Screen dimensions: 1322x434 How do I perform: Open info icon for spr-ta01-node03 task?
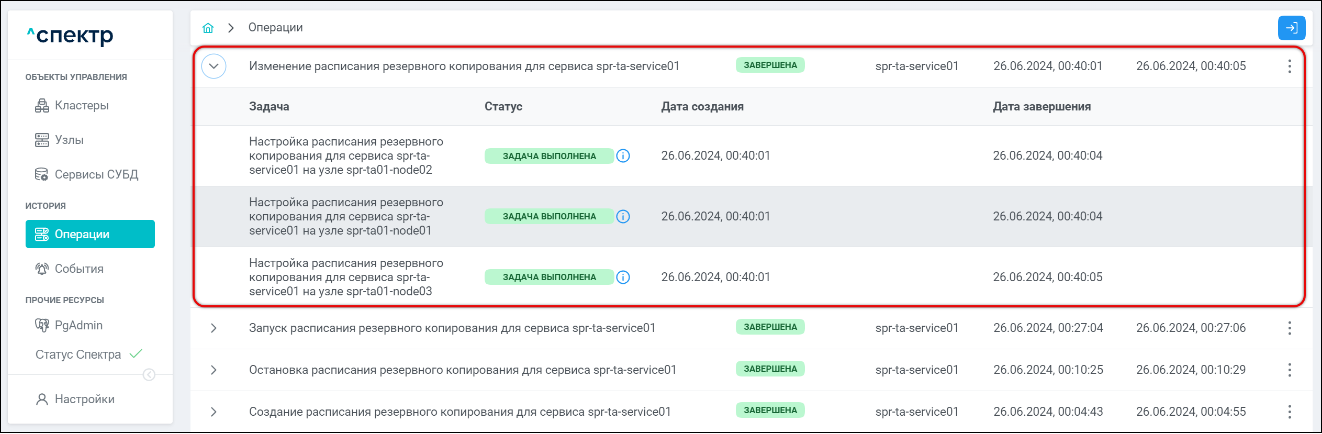[x=623, y=277]
